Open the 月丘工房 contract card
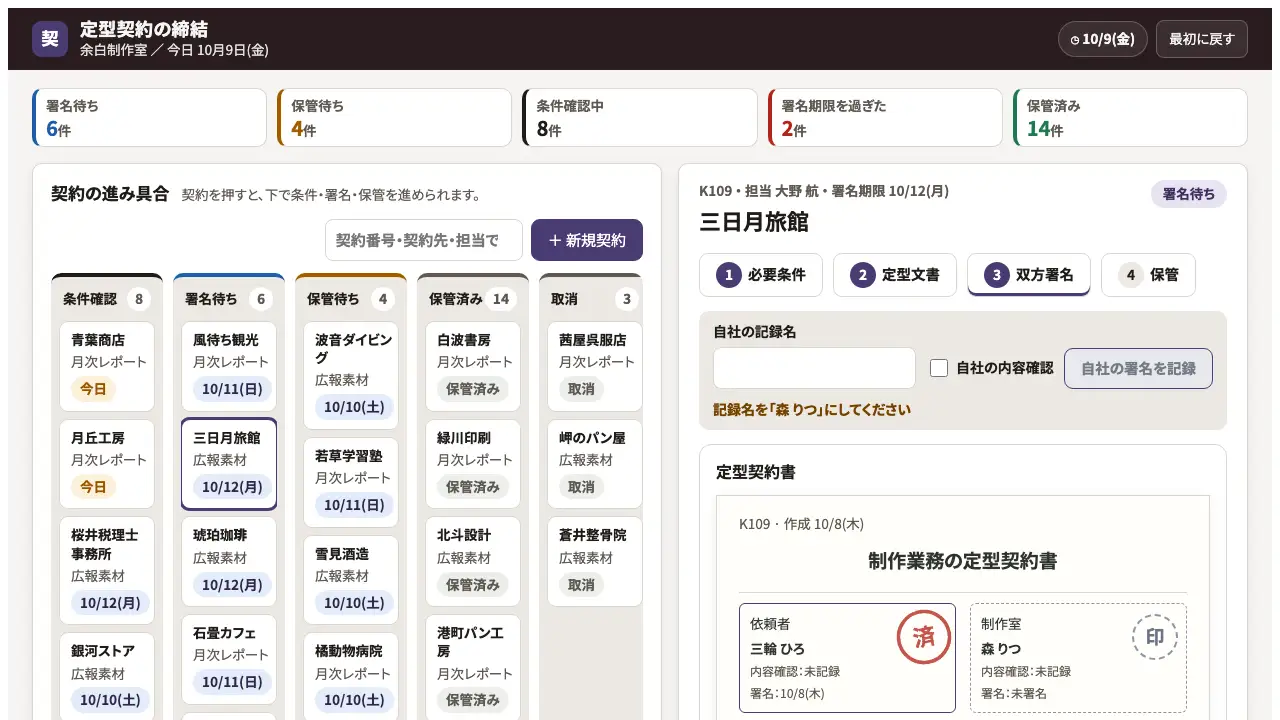Viewport: 1280px width, 720px height. point(107,464)
